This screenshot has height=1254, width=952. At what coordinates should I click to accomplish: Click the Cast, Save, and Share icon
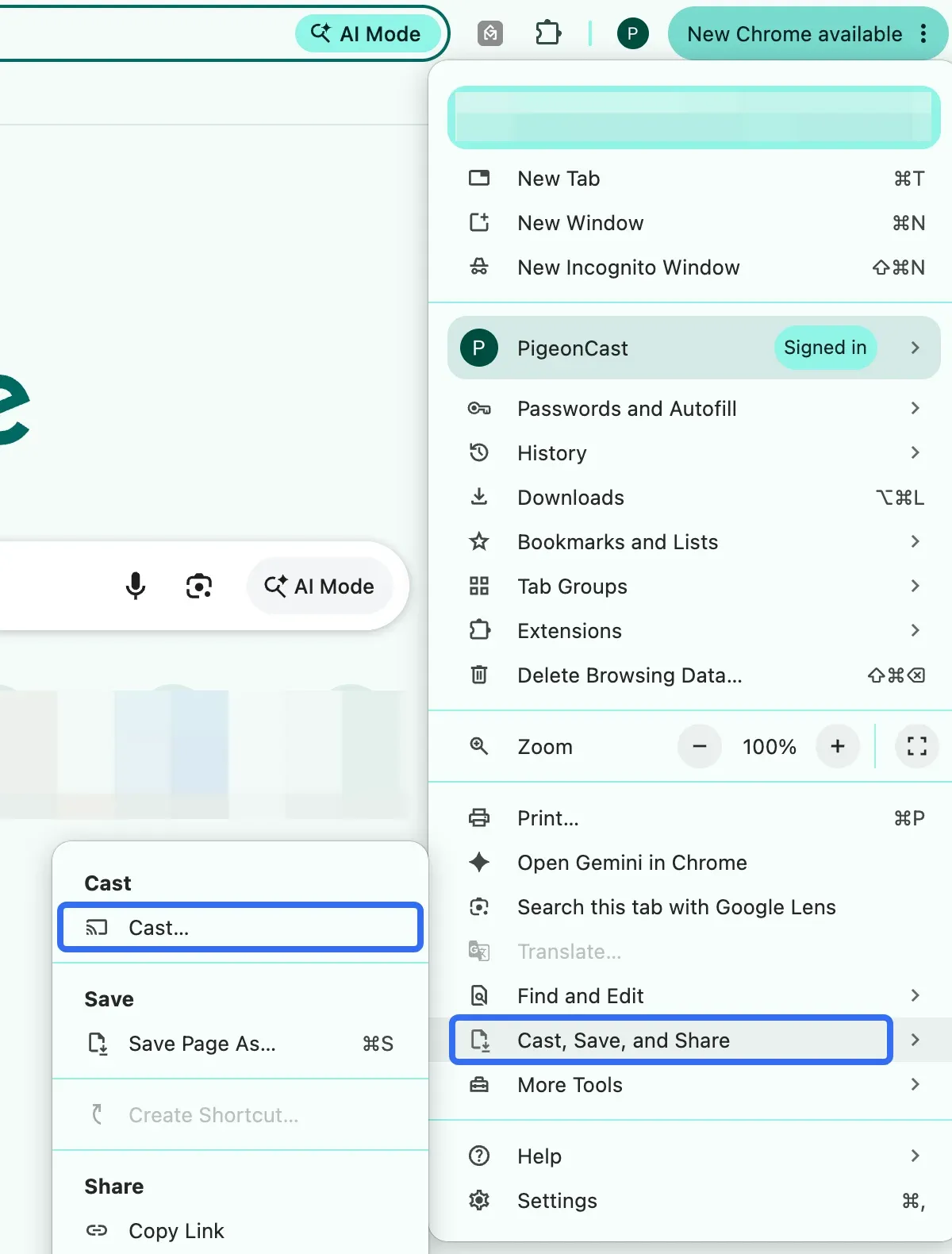(480, 1040)
